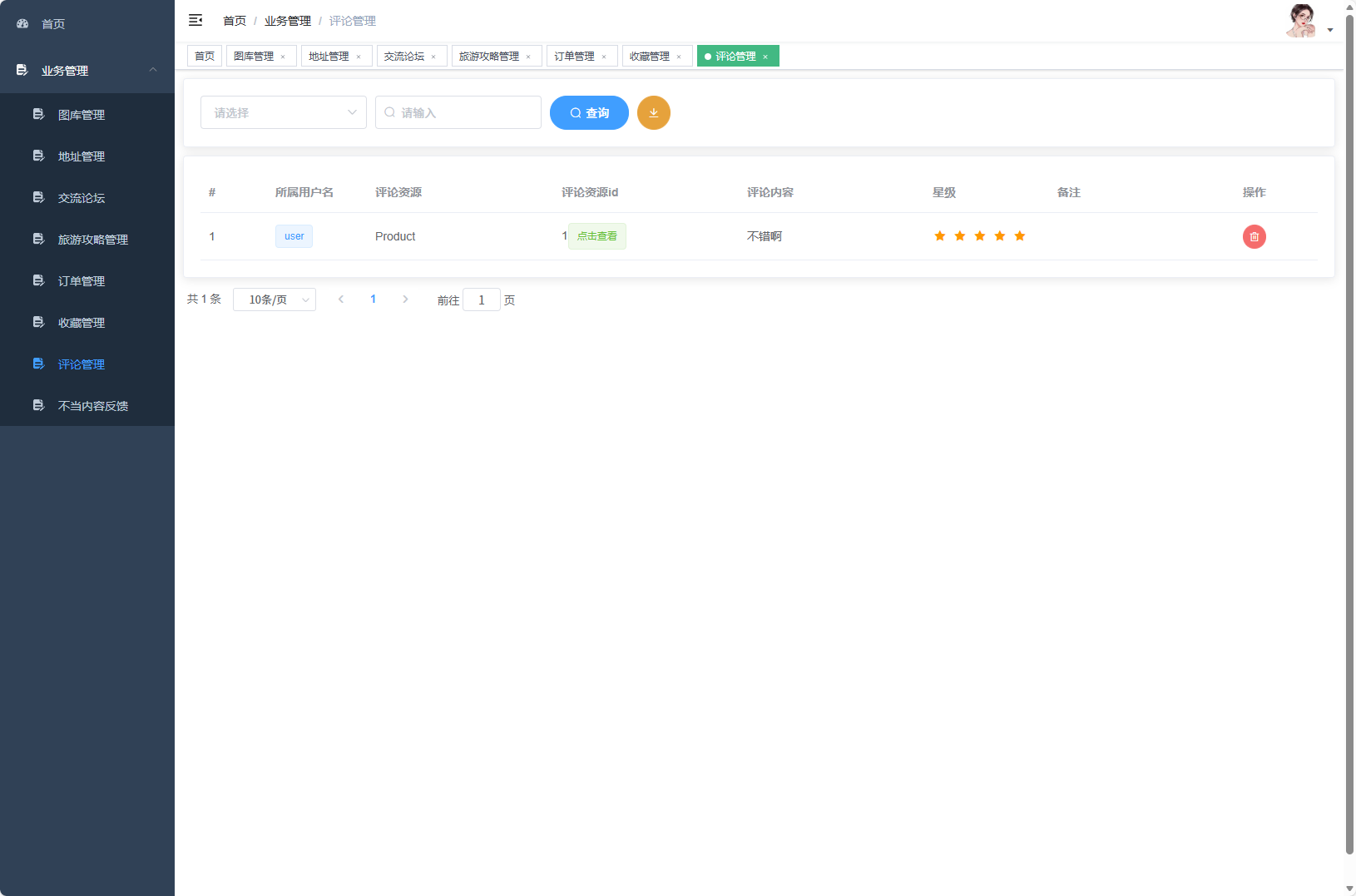Open 图库管理 from the sidebar

[x=81, y=114]
